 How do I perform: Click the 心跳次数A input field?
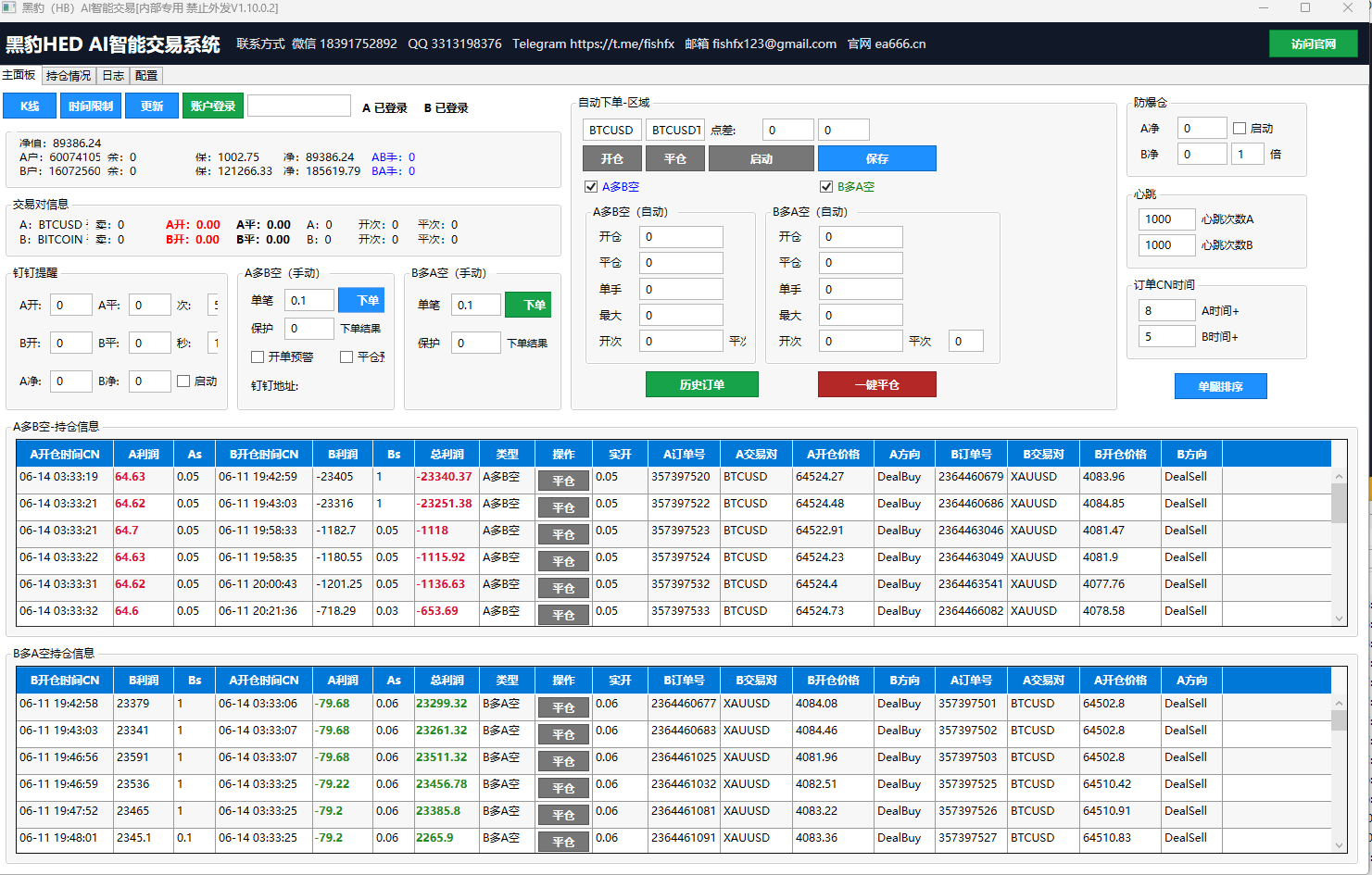(1166, 219)
